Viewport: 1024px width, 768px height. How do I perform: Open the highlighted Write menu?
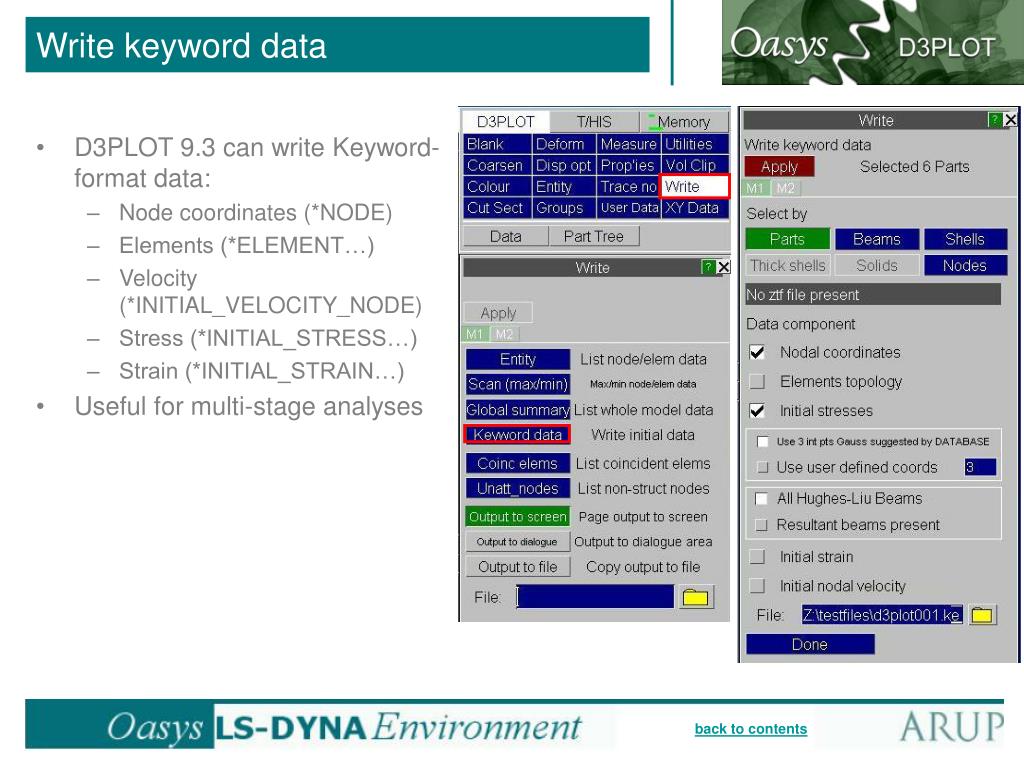click(695, 187)
